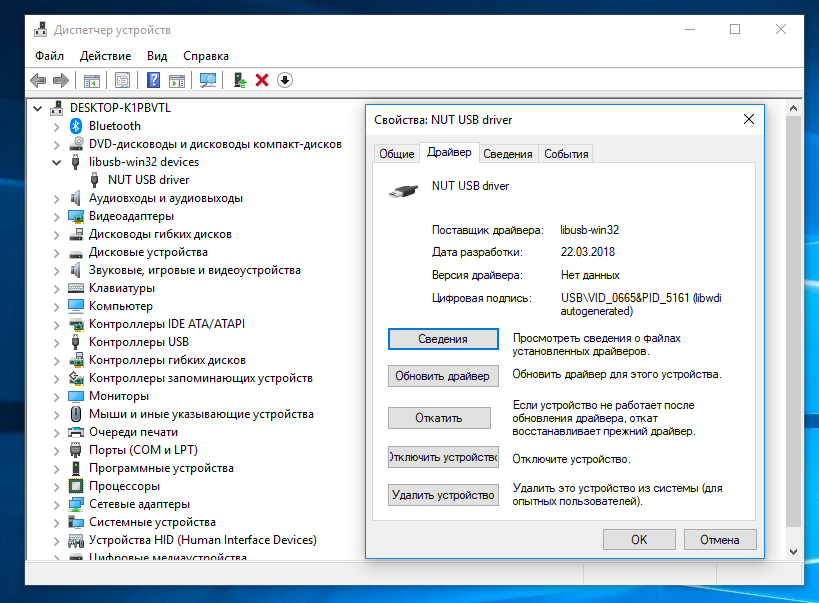819x603 pixels.
Task: Click the round down-arrow toolbar icon
Action: 285,80
